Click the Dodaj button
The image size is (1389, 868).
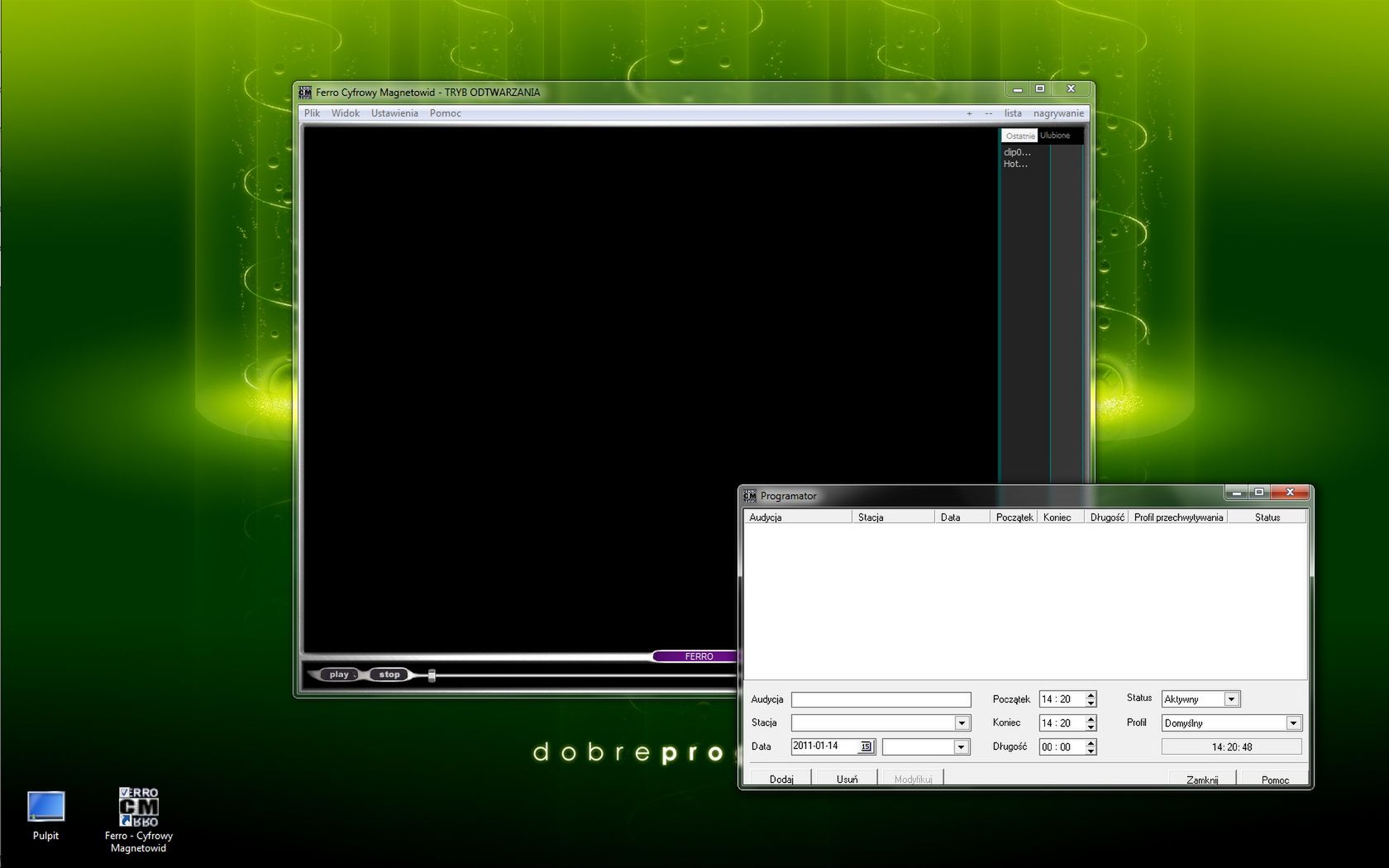pos(781,779)
